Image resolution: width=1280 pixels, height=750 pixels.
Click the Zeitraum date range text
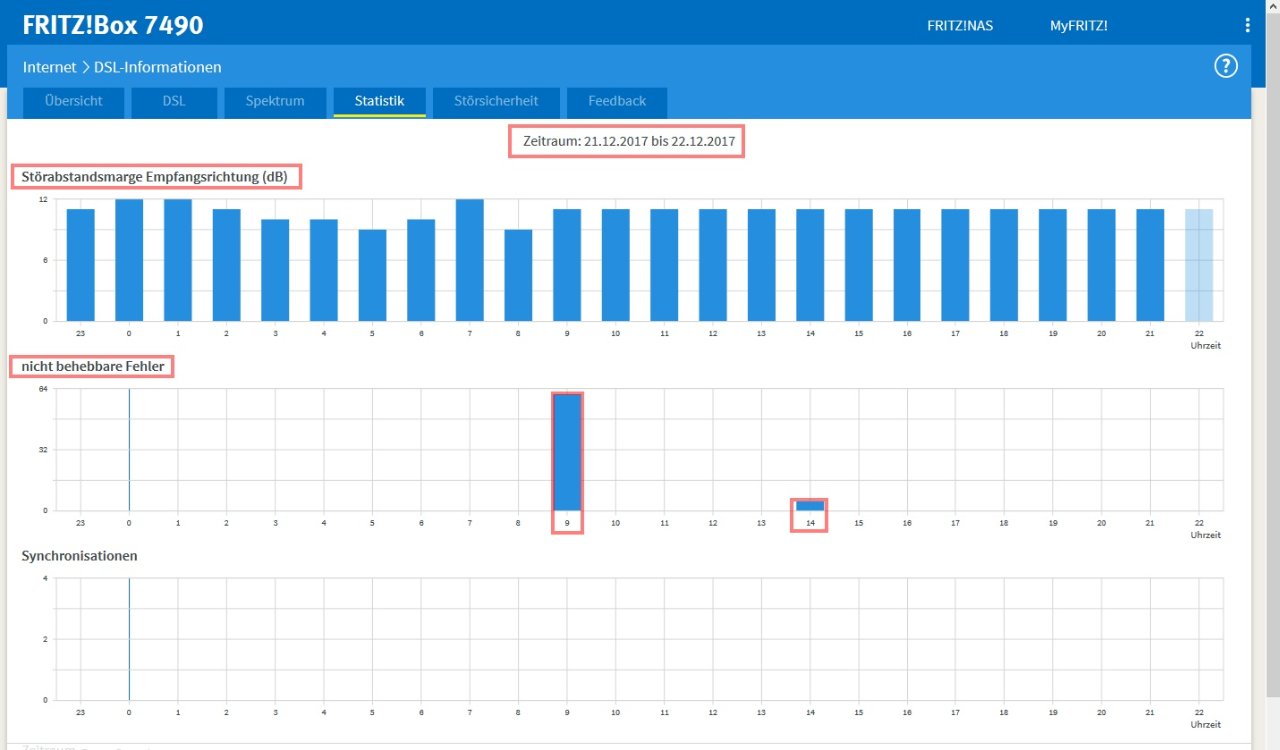[629, 142]
